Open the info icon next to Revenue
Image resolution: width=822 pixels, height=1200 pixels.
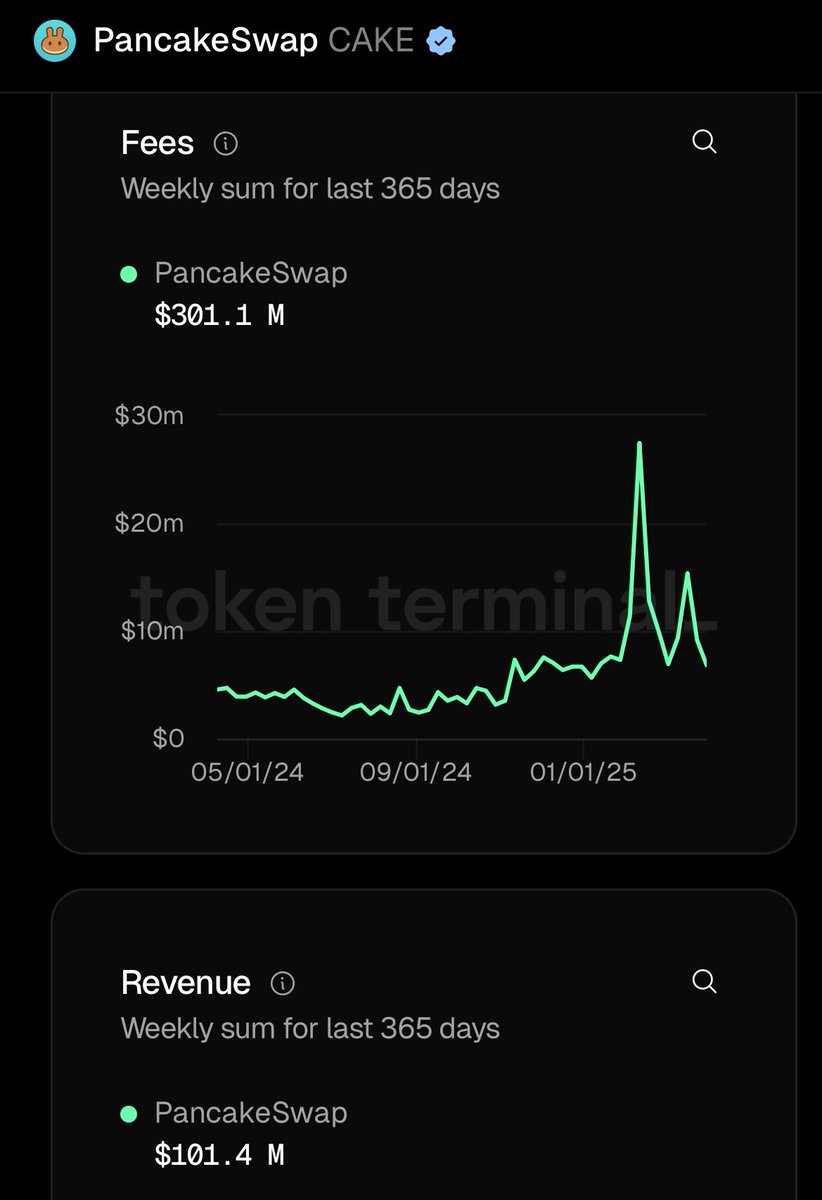pos(283,984)
